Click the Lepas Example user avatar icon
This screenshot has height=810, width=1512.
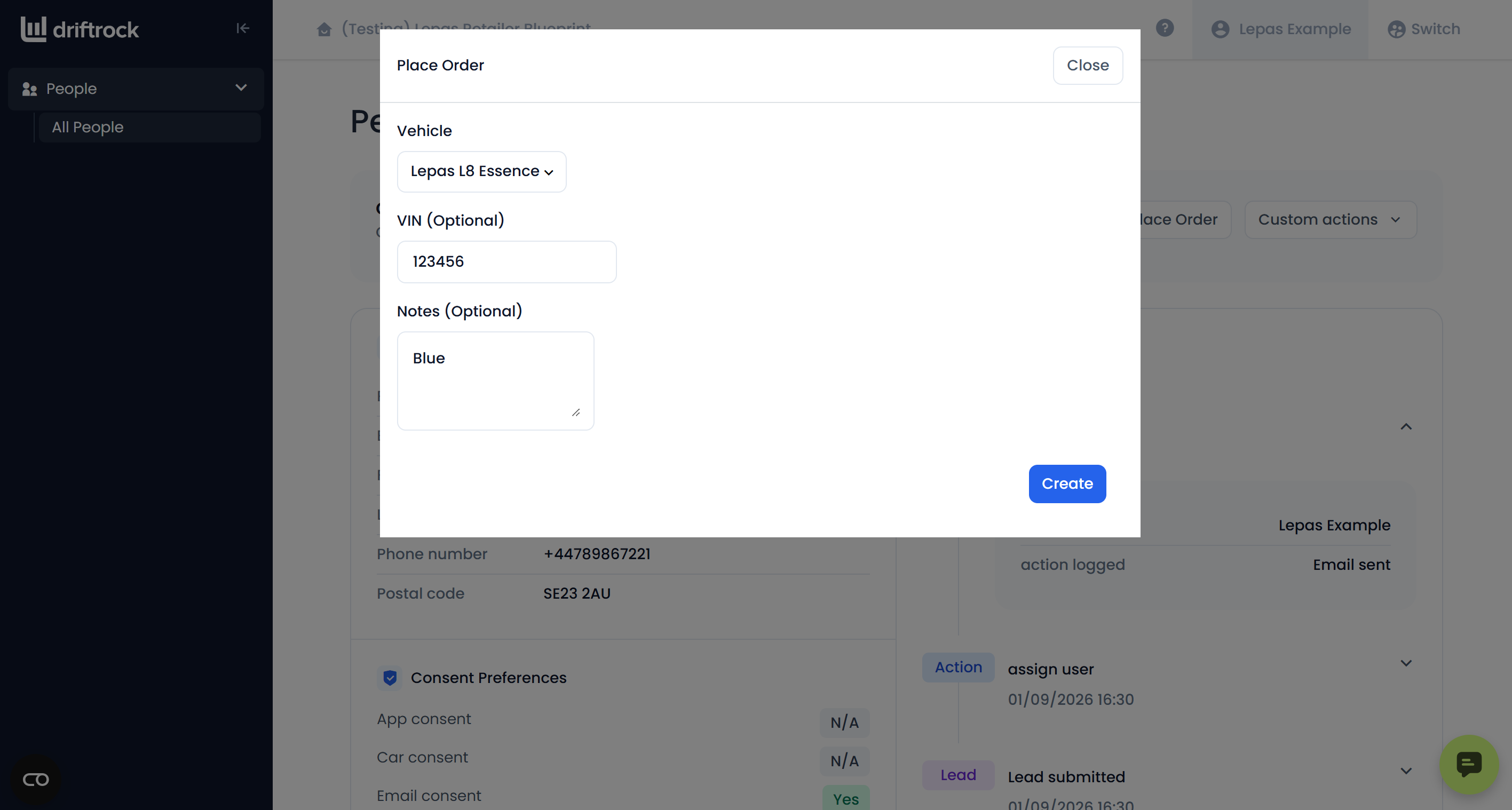[1220, 29]
